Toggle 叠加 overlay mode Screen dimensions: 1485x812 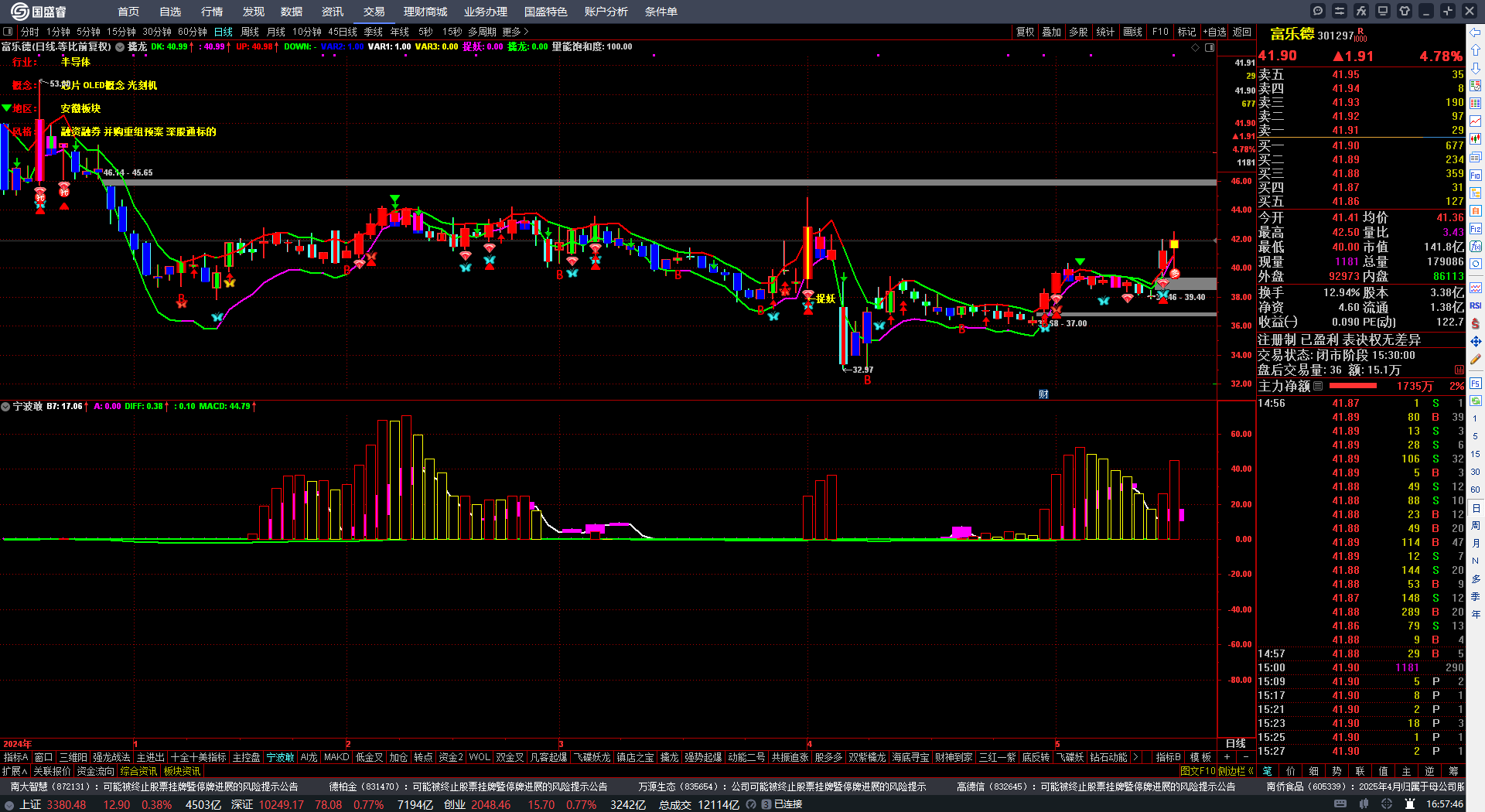click(x=1052, y=32)
